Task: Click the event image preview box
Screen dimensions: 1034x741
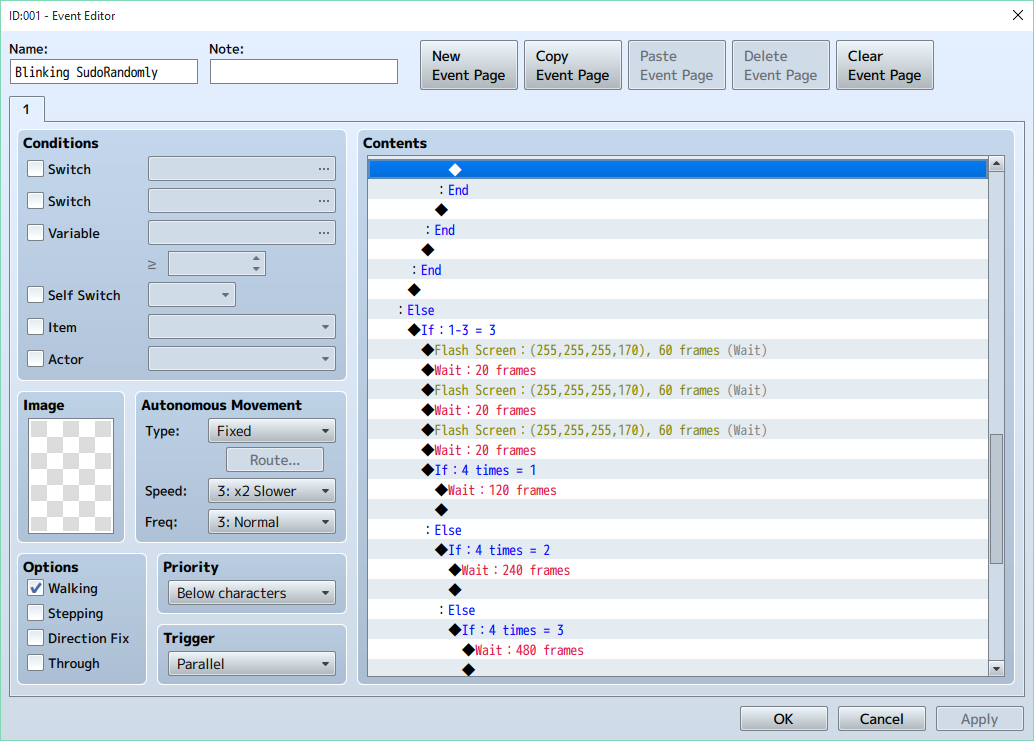Action: coord(72,476)
